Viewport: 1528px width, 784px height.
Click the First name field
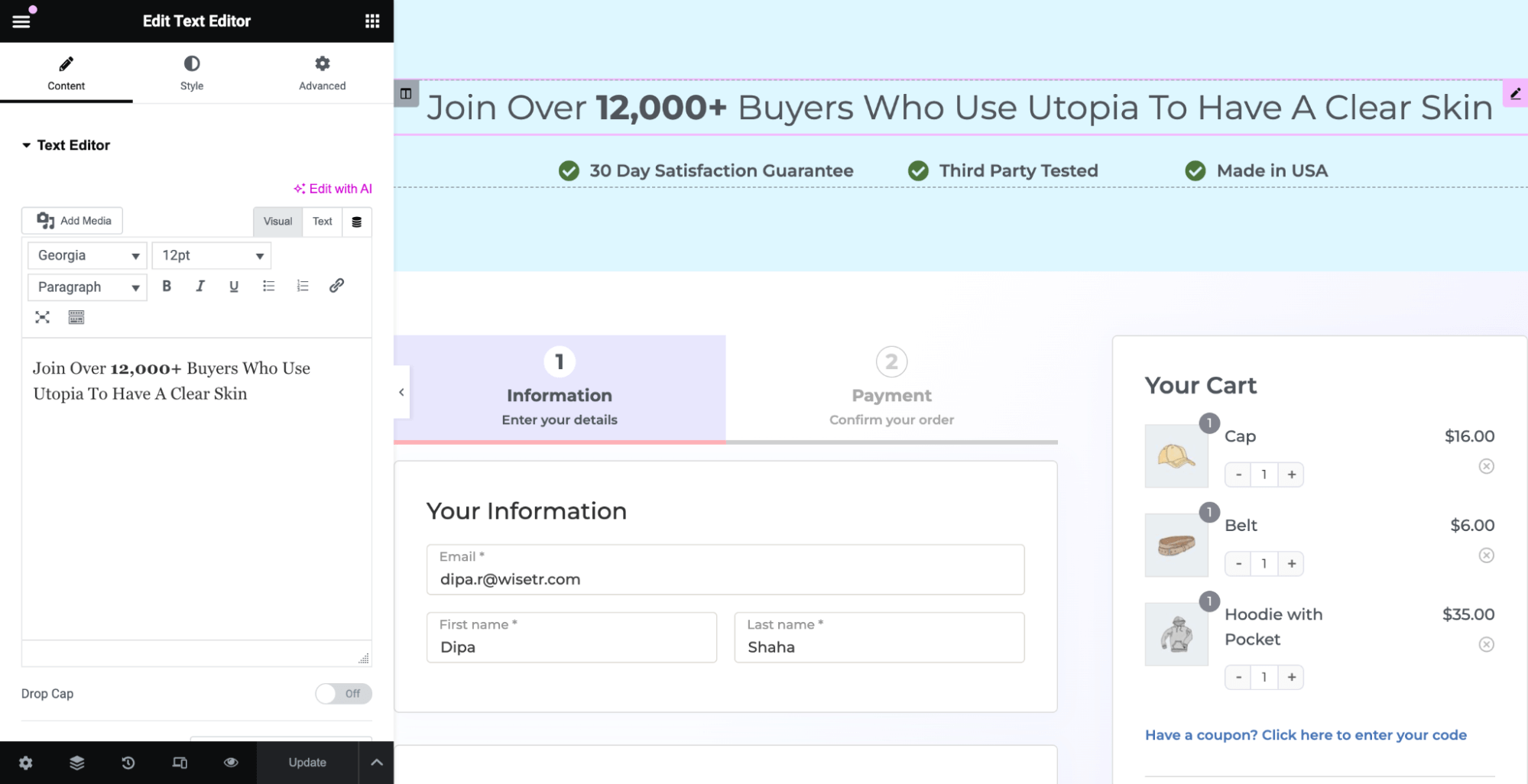tap(572, 637)
